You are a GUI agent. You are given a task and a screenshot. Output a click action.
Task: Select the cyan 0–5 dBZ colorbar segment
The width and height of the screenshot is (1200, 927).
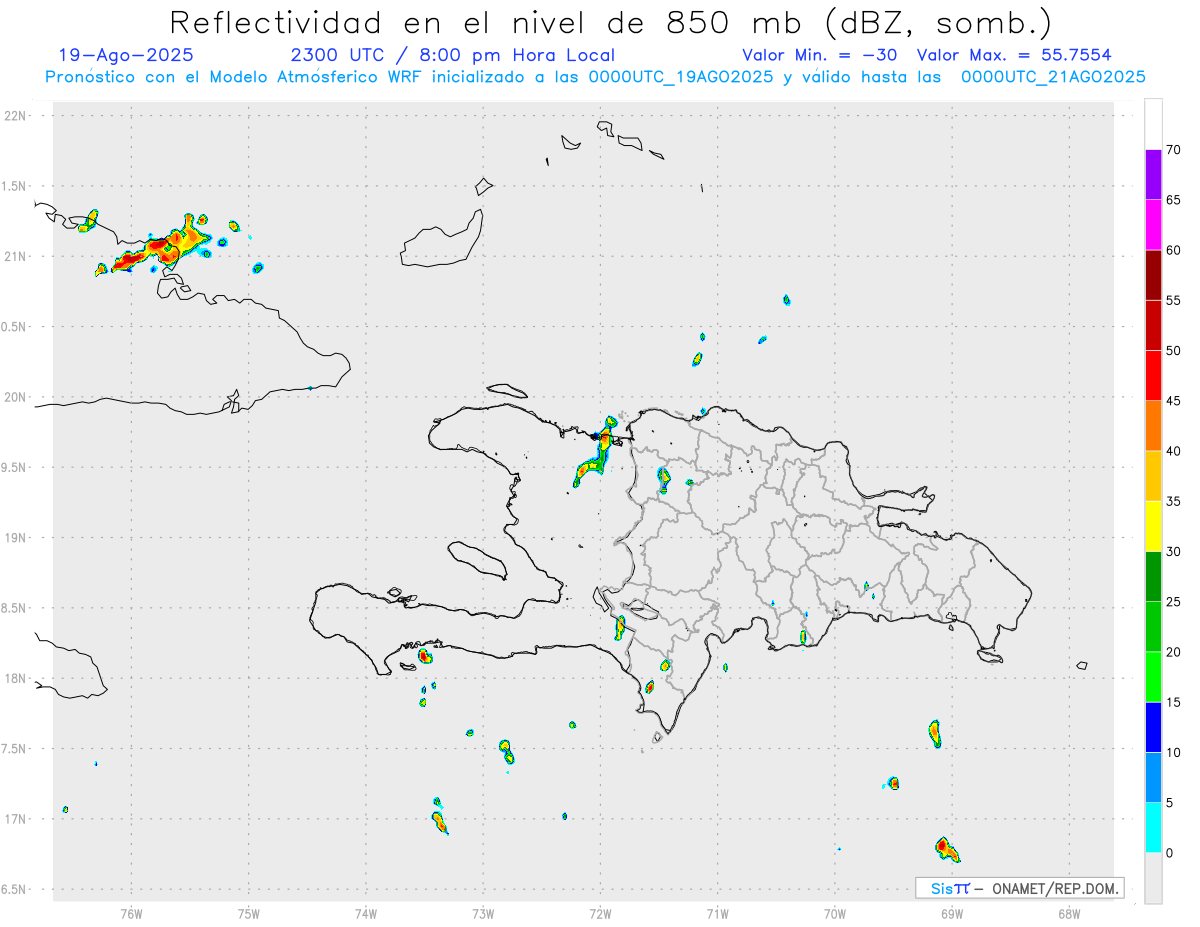click(x=1153, y=828)
